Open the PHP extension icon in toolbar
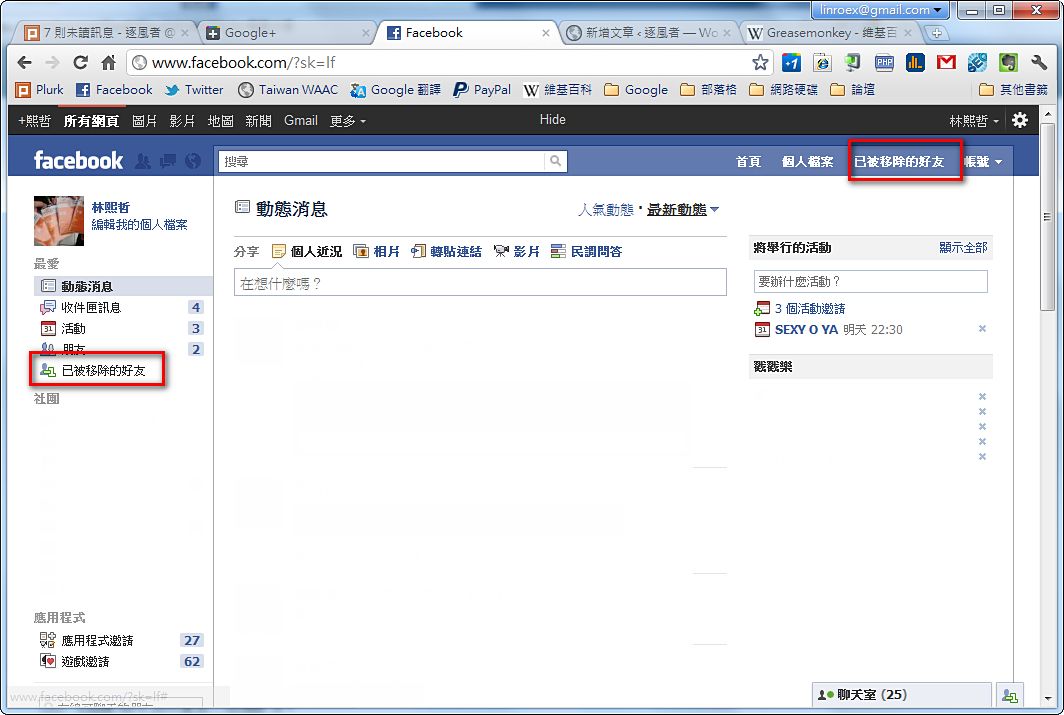This screenshot has height=715, width=1064. 884,62
